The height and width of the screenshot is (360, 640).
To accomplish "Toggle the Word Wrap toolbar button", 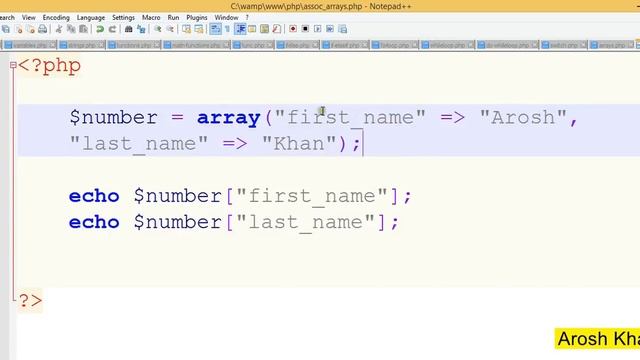I will point(215,29).
